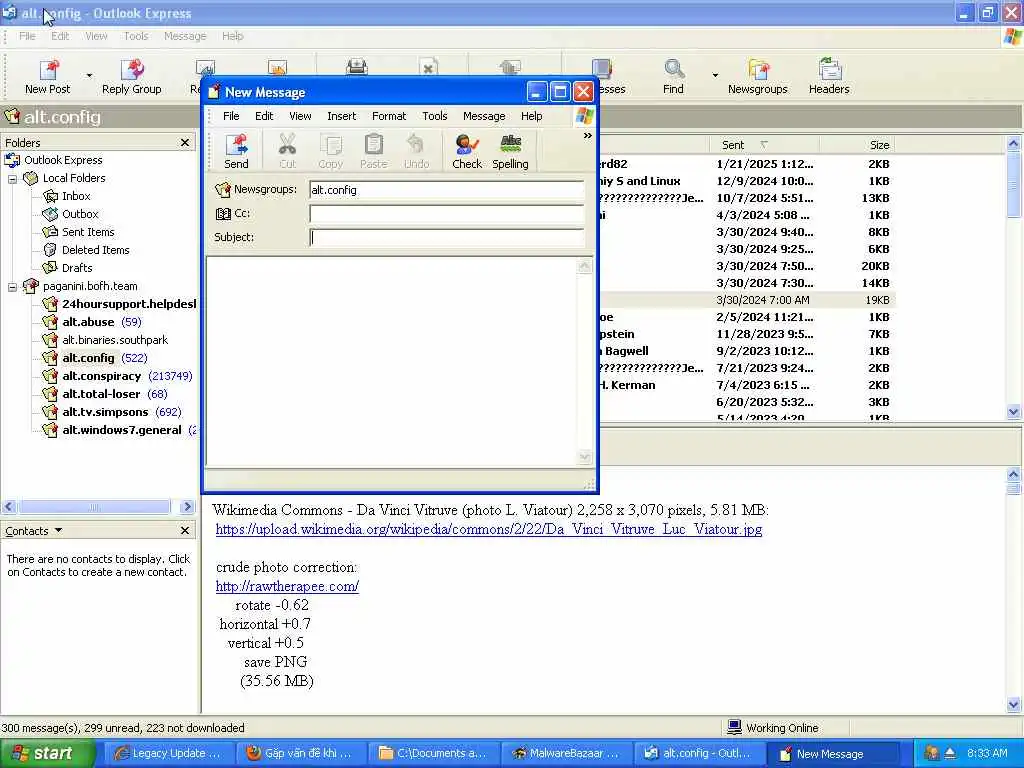Select the Outlook Express root item
The image size is (1024, 768).
coord(63,160)
